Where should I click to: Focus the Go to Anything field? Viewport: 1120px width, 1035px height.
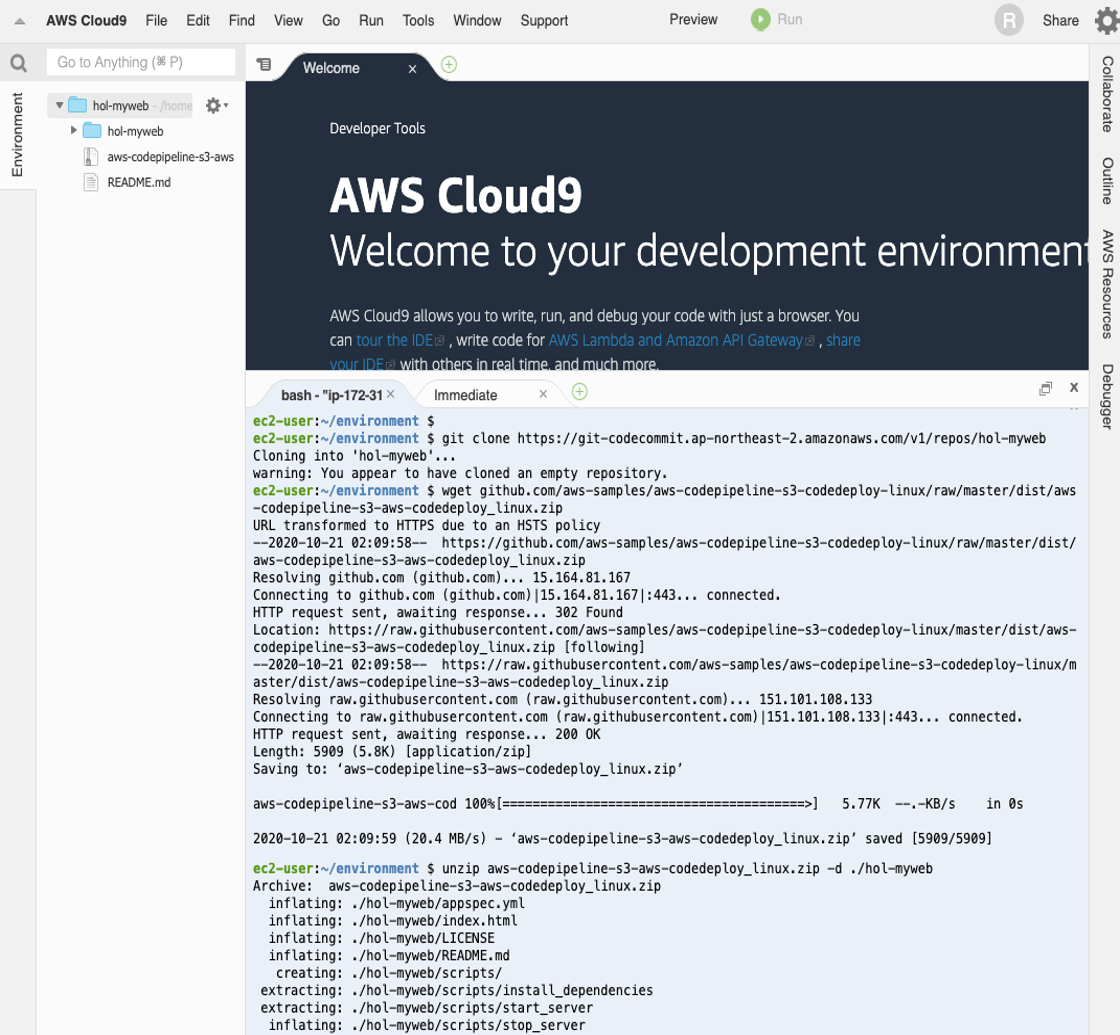pyautogui.click(x=141, y=63)
